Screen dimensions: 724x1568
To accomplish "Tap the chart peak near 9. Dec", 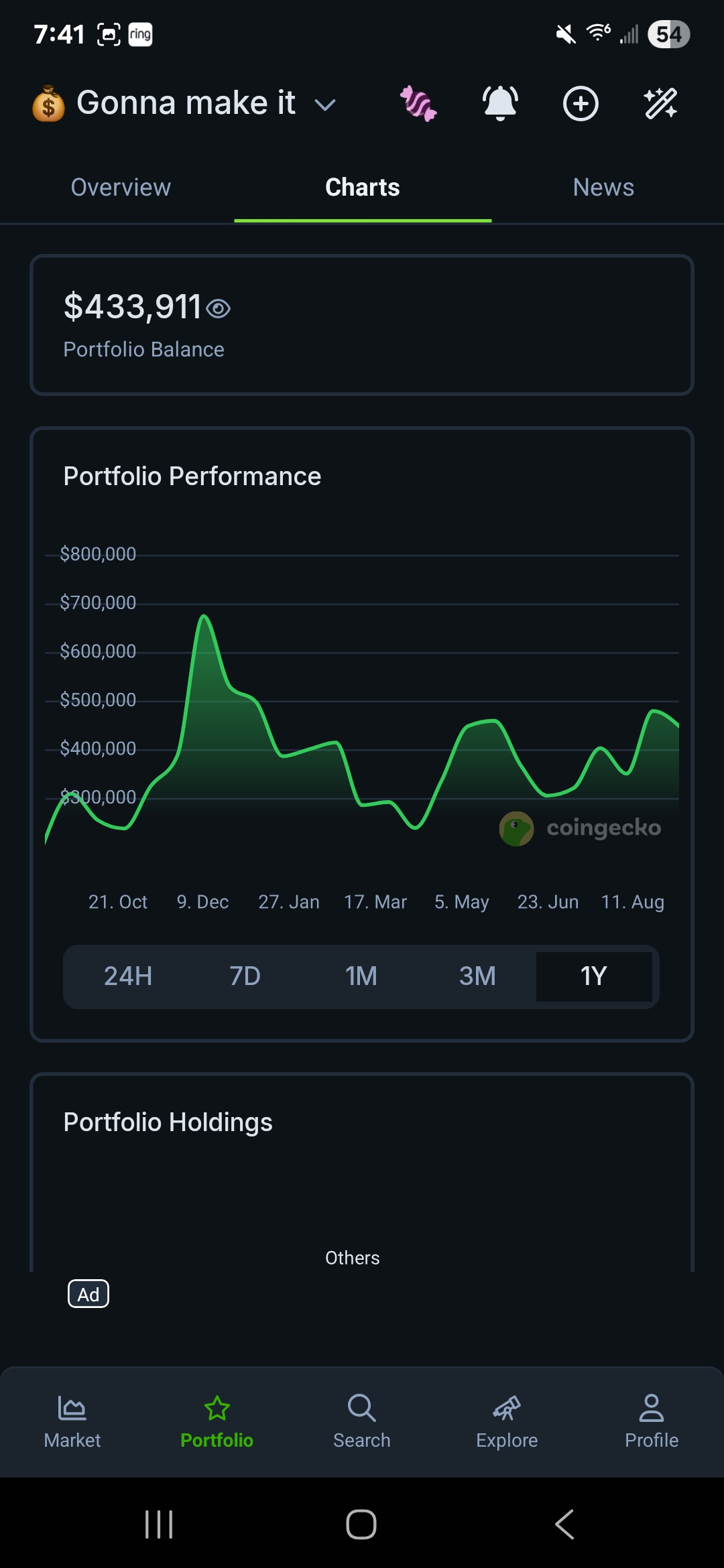I will 204,616.
